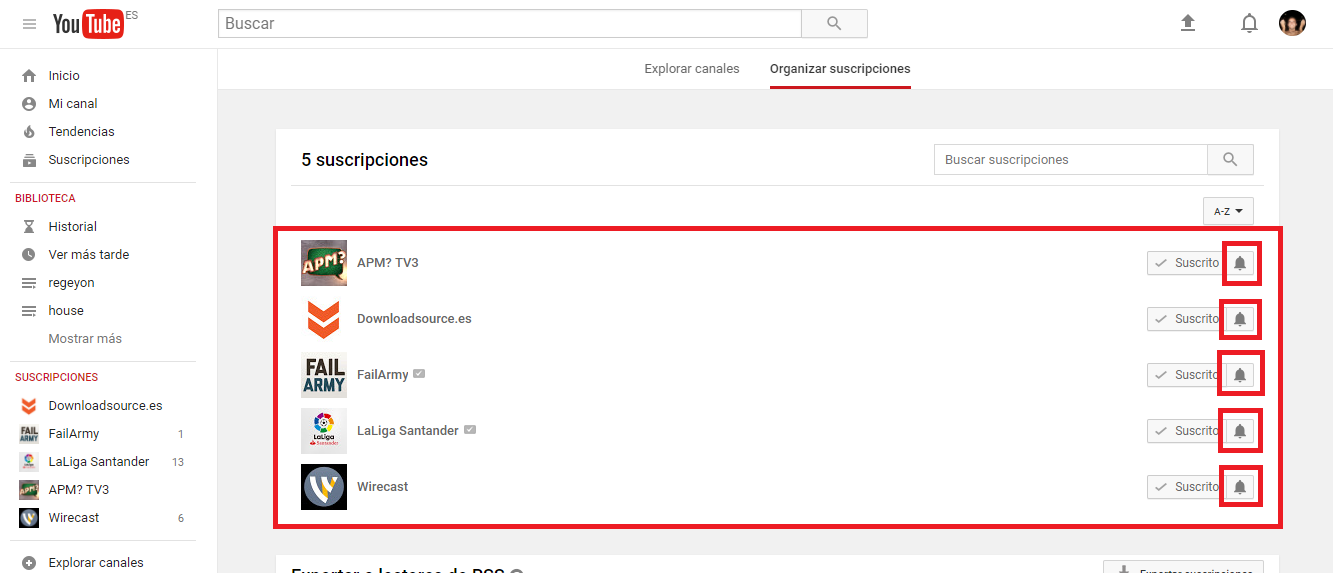
Task: Toggle notification bell for APM? TV3
Action: click(x=1240, y=263)
